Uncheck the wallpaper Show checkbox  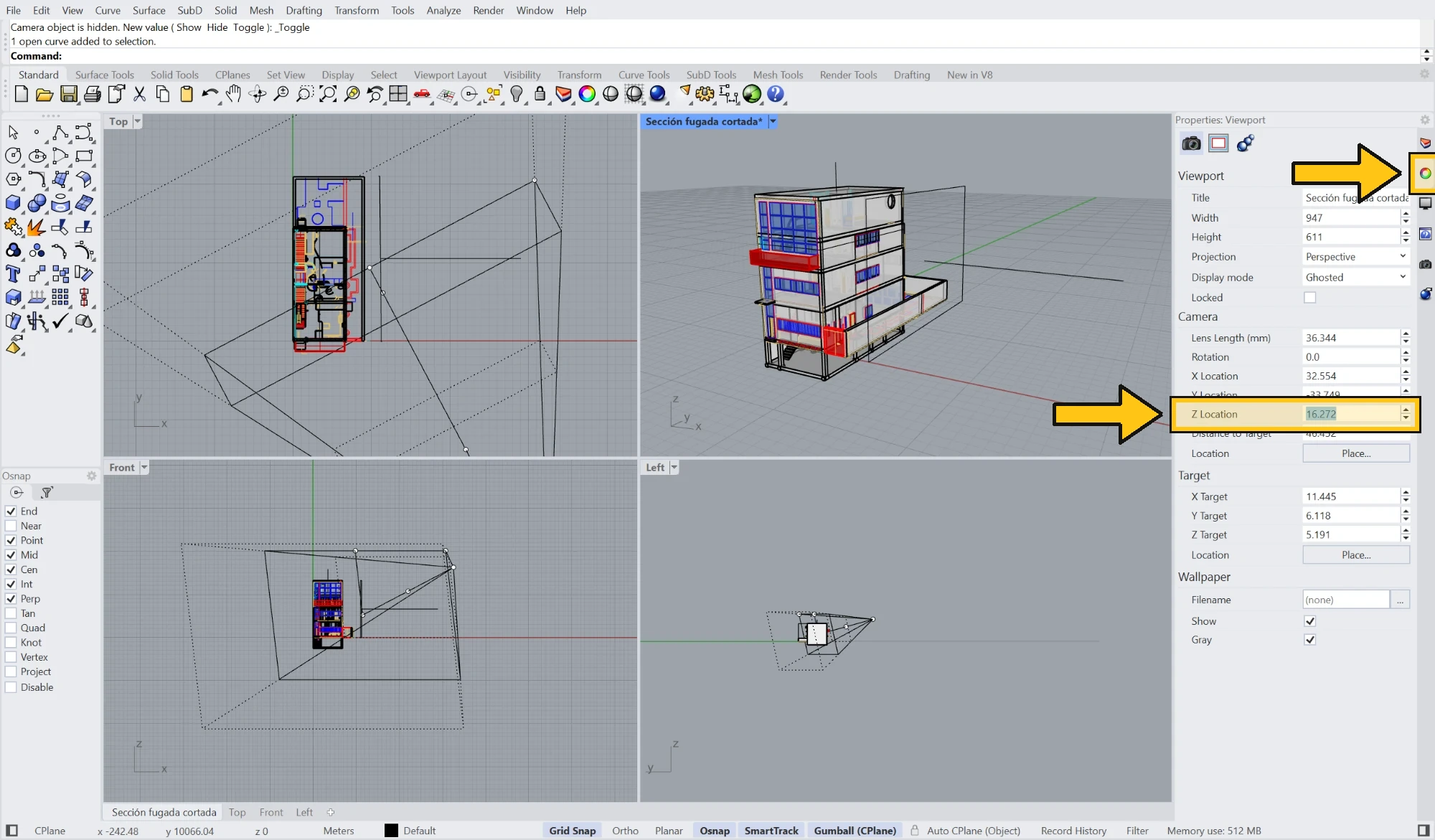pos(1310,621)
